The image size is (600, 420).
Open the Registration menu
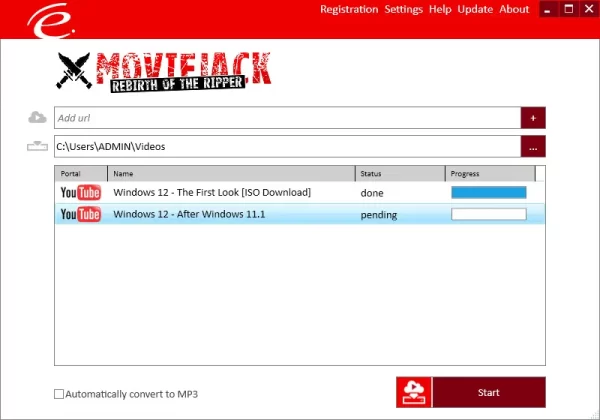(x=349, y=9)
